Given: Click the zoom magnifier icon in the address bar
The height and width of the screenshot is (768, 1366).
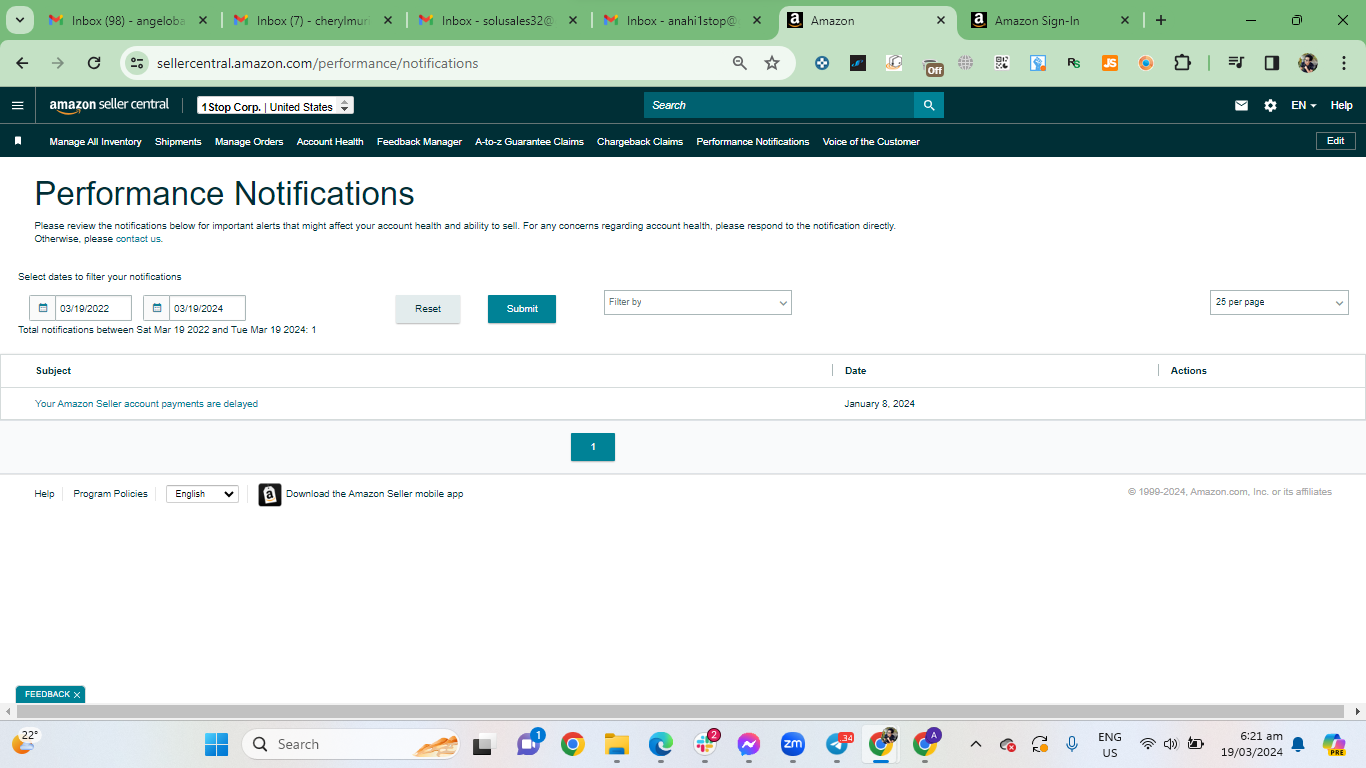Looking at the screenshot, I should pyautogui.click(x=740, y=63).
